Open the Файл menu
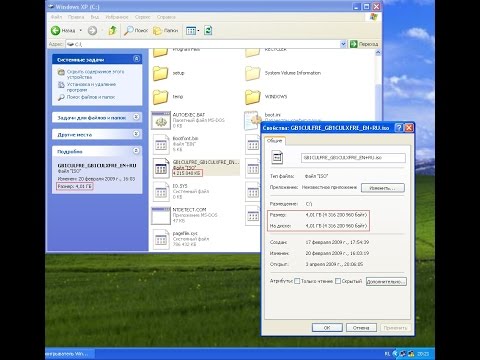480x360 pixels. tap(57, 17)
